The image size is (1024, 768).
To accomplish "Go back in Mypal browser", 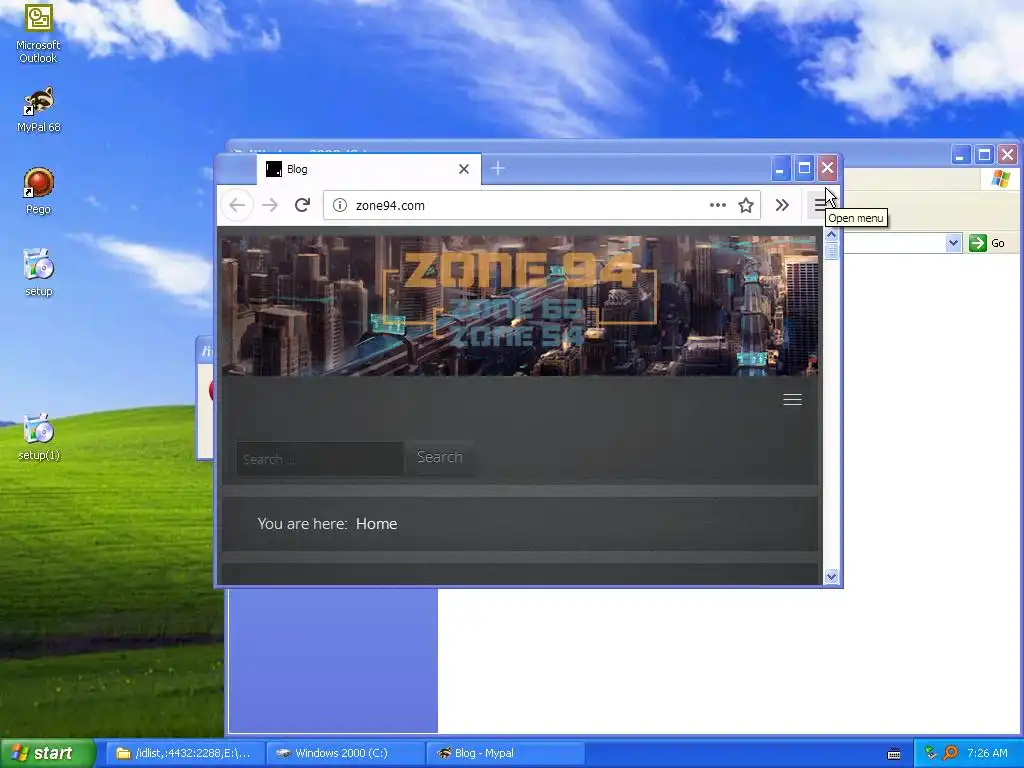I will pyautogui.click(x=237, y=205).
